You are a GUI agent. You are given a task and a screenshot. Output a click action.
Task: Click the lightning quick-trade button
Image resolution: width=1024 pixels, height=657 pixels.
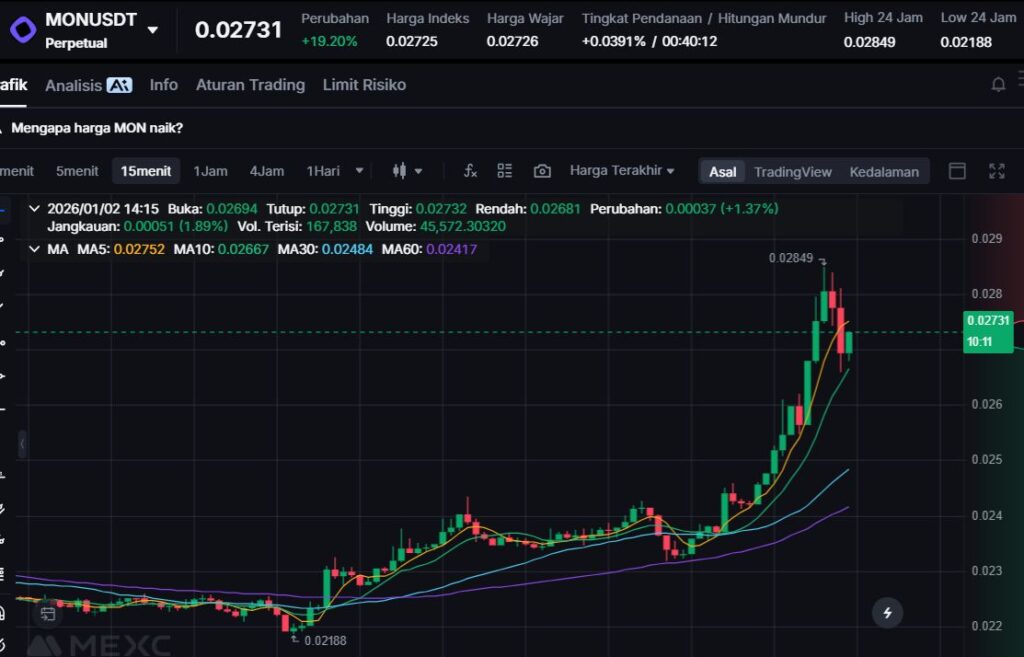pyautogui.click(x=887, y=612)
